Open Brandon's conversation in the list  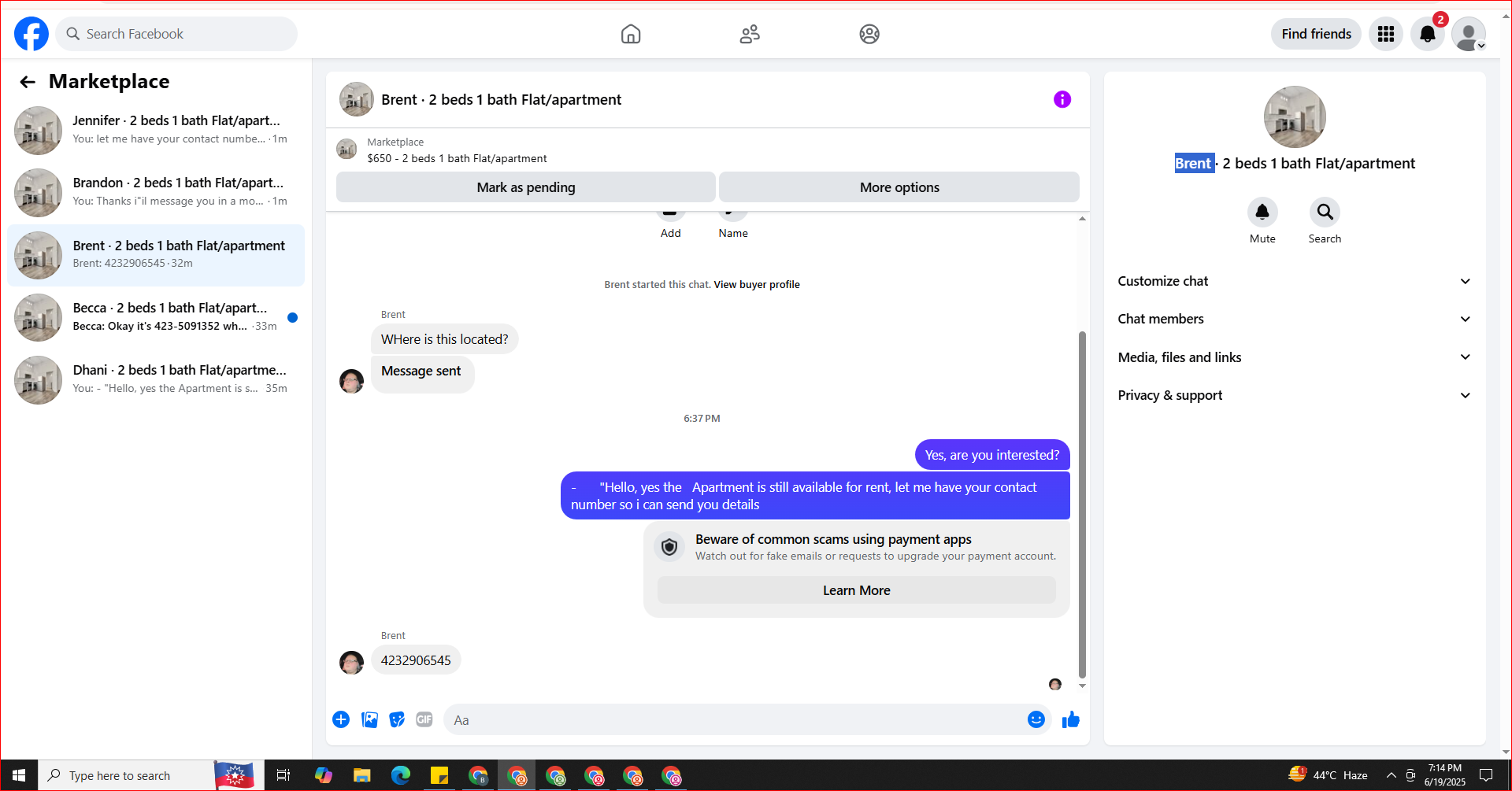coord(156,192)
